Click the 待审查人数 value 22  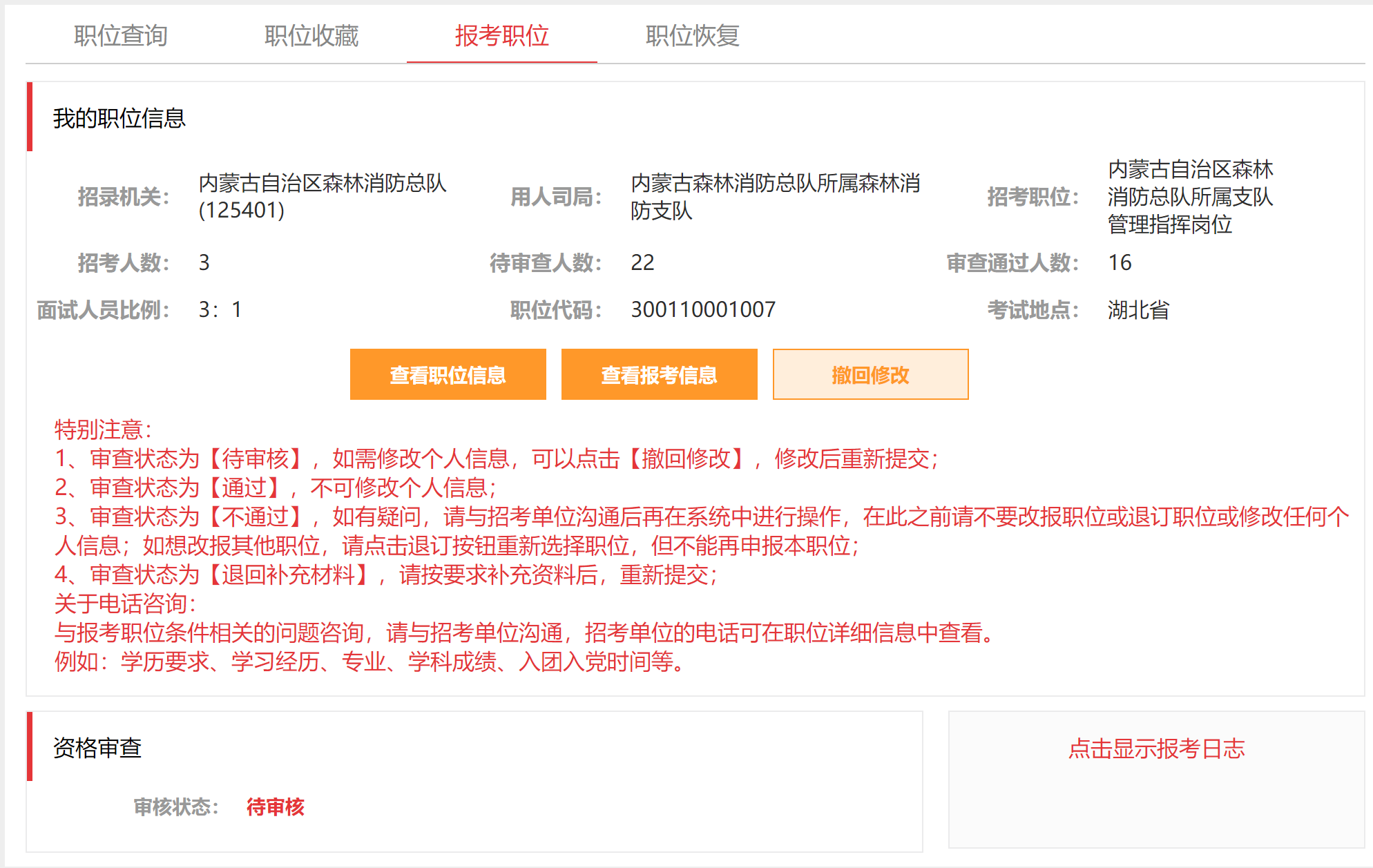tap(642, 262)
